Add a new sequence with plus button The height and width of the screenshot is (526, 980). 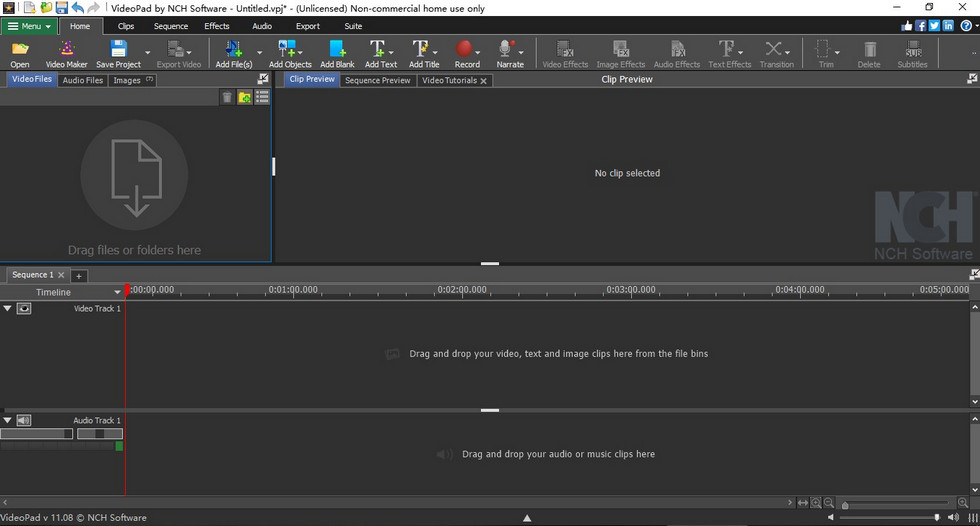(x=79, y=275)
